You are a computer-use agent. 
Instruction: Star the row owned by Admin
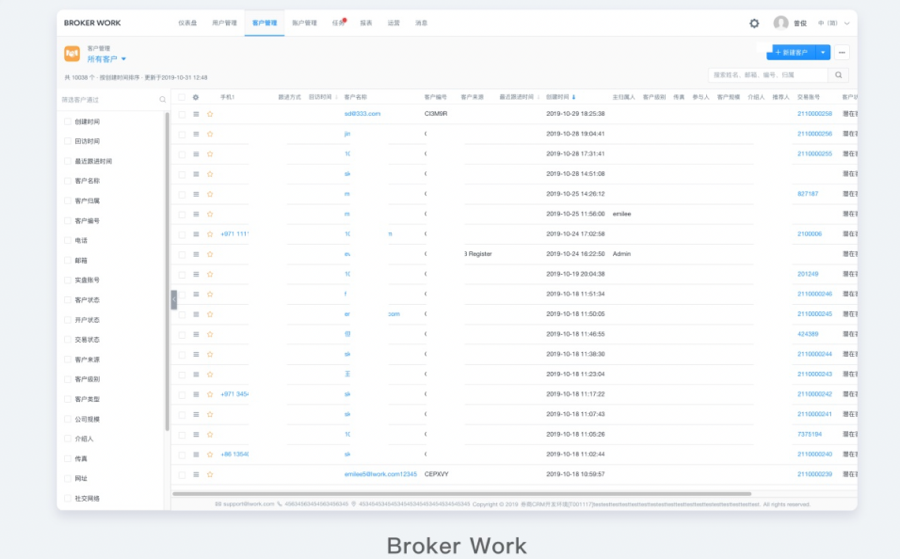[210, 254]
